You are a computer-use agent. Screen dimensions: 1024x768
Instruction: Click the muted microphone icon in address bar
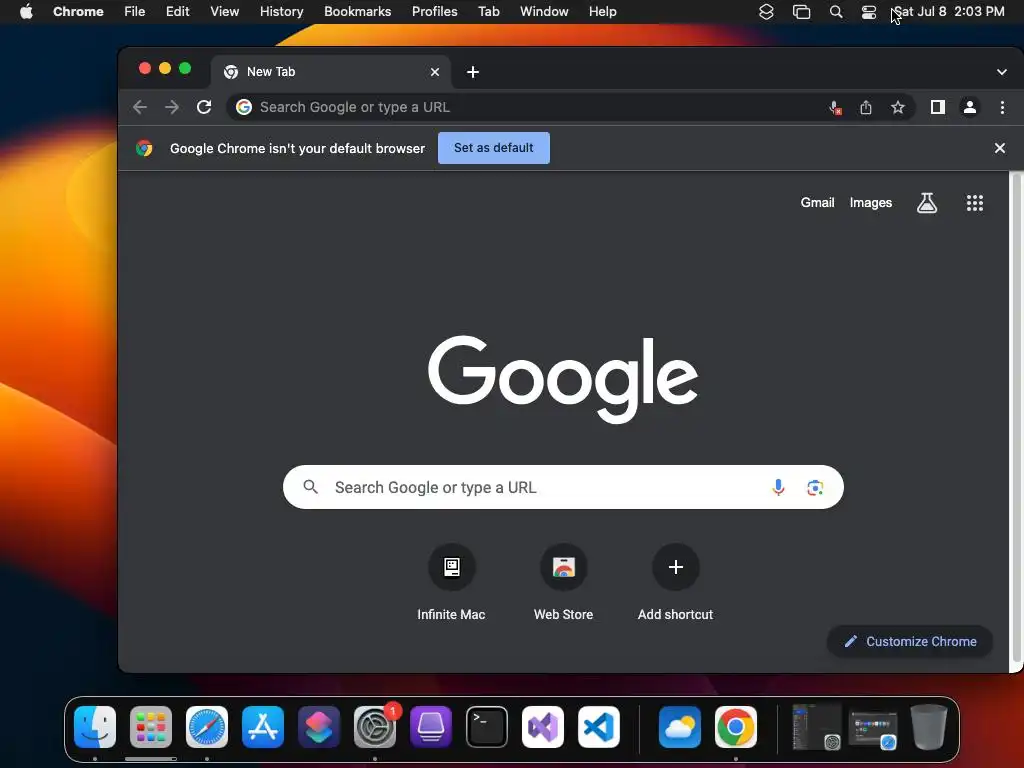click(835, 108)
